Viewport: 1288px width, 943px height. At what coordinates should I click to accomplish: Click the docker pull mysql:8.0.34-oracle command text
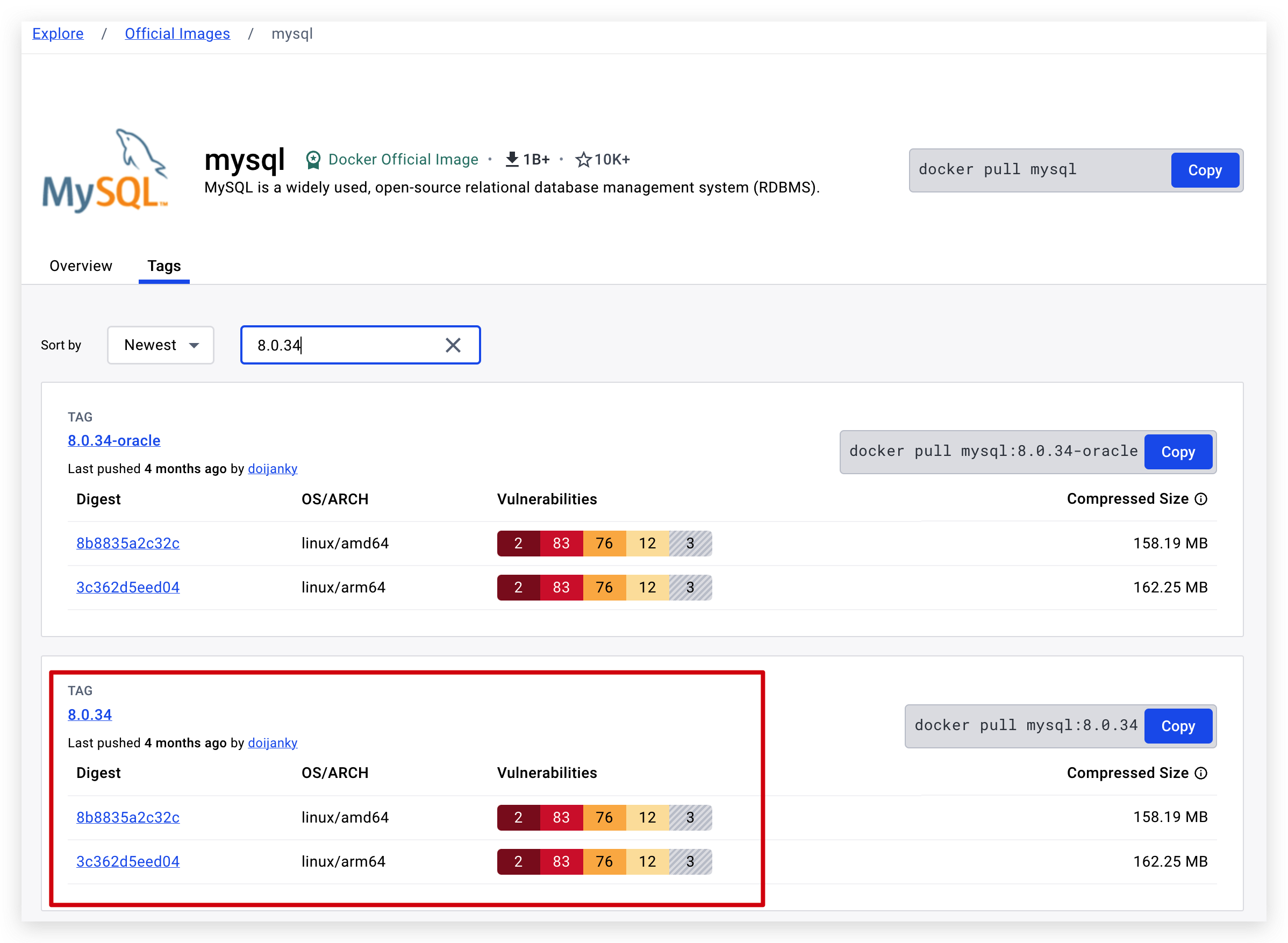click(993, 451)
